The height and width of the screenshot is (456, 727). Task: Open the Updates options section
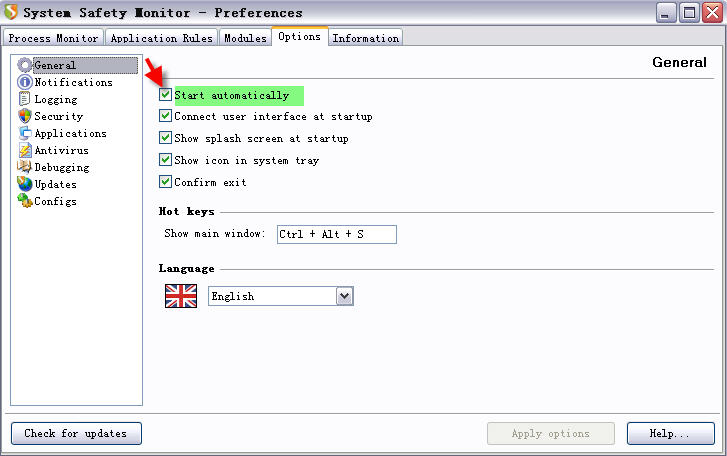(x=55, y=184)
